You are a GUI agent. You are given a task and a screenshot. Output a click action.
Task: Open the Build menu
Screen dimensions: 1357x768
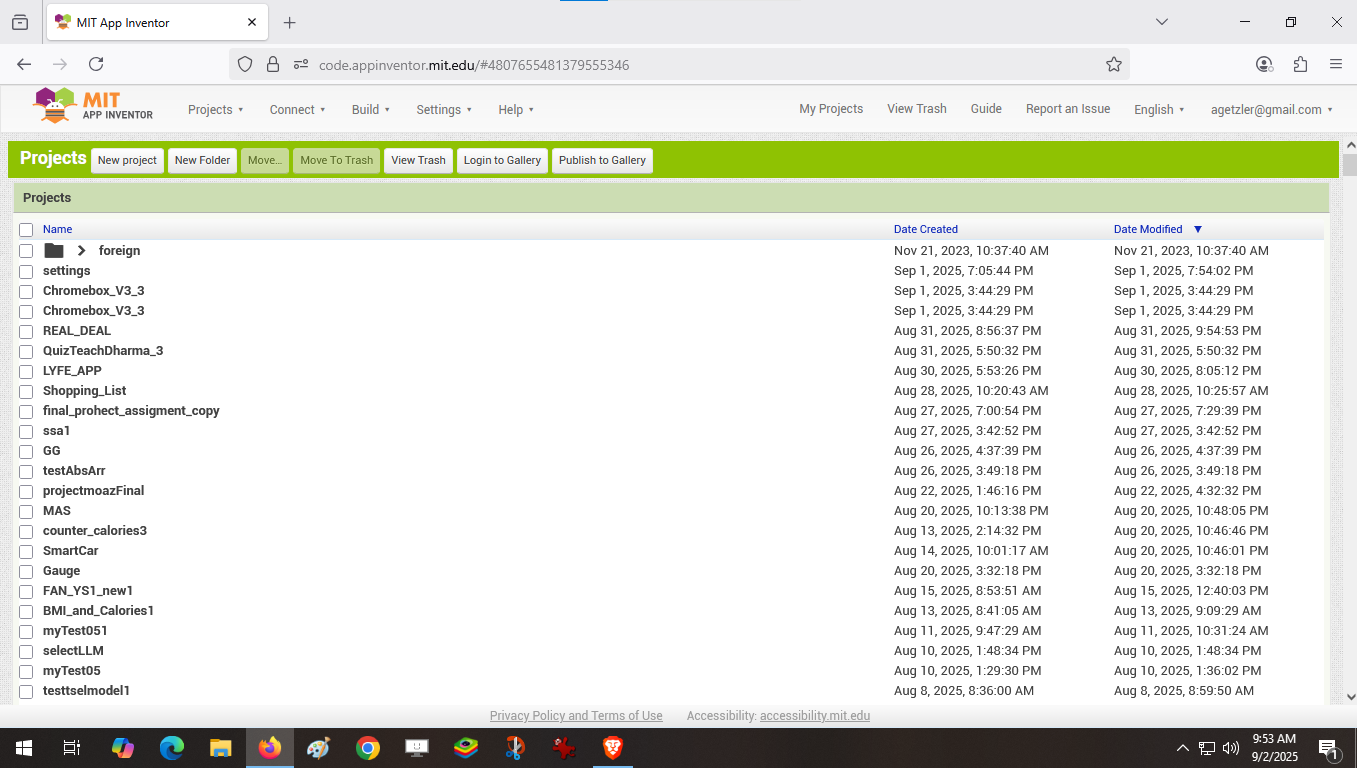pos(370,110)
